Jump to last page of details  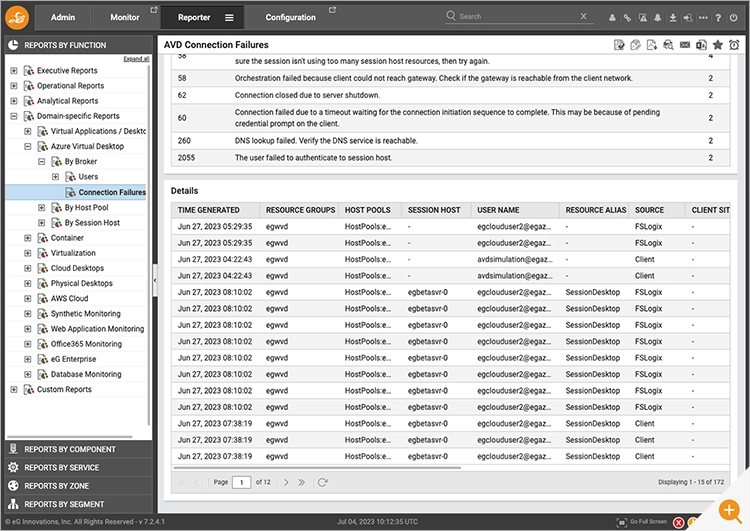(301, 482)
